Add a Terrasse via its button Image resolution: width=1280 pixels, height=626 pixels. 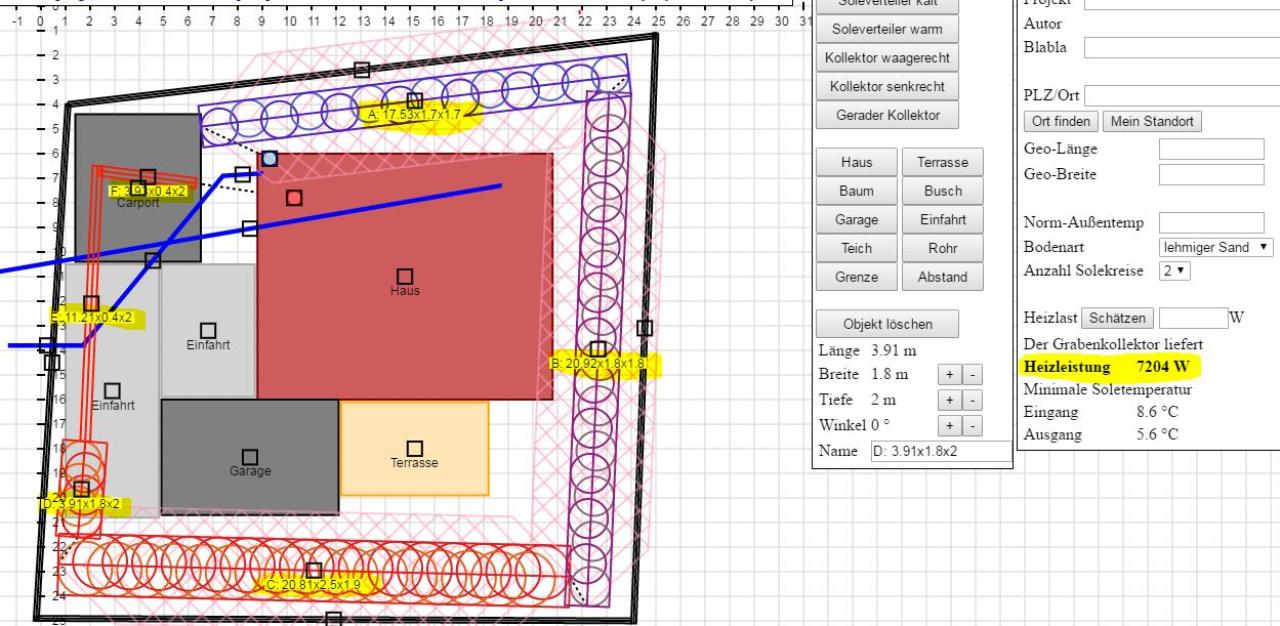[942, 162]
